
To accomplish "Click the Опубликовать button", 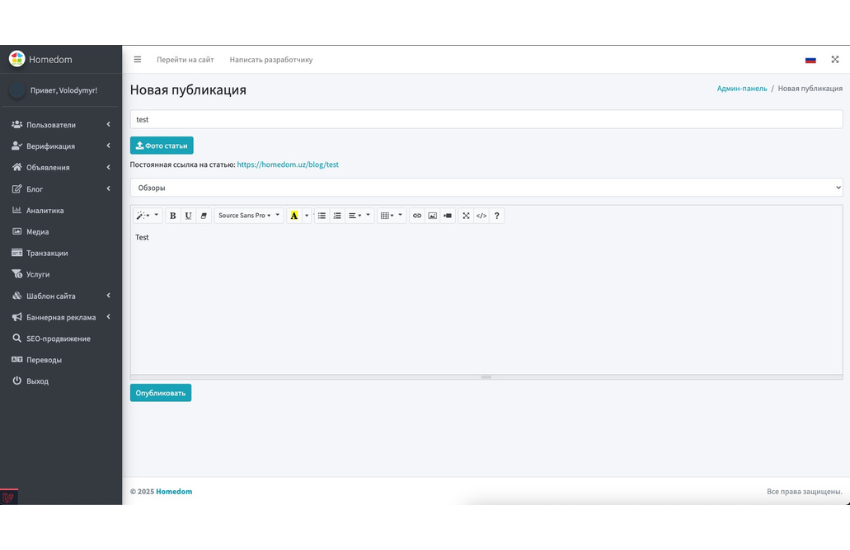I will pos(160,393).
